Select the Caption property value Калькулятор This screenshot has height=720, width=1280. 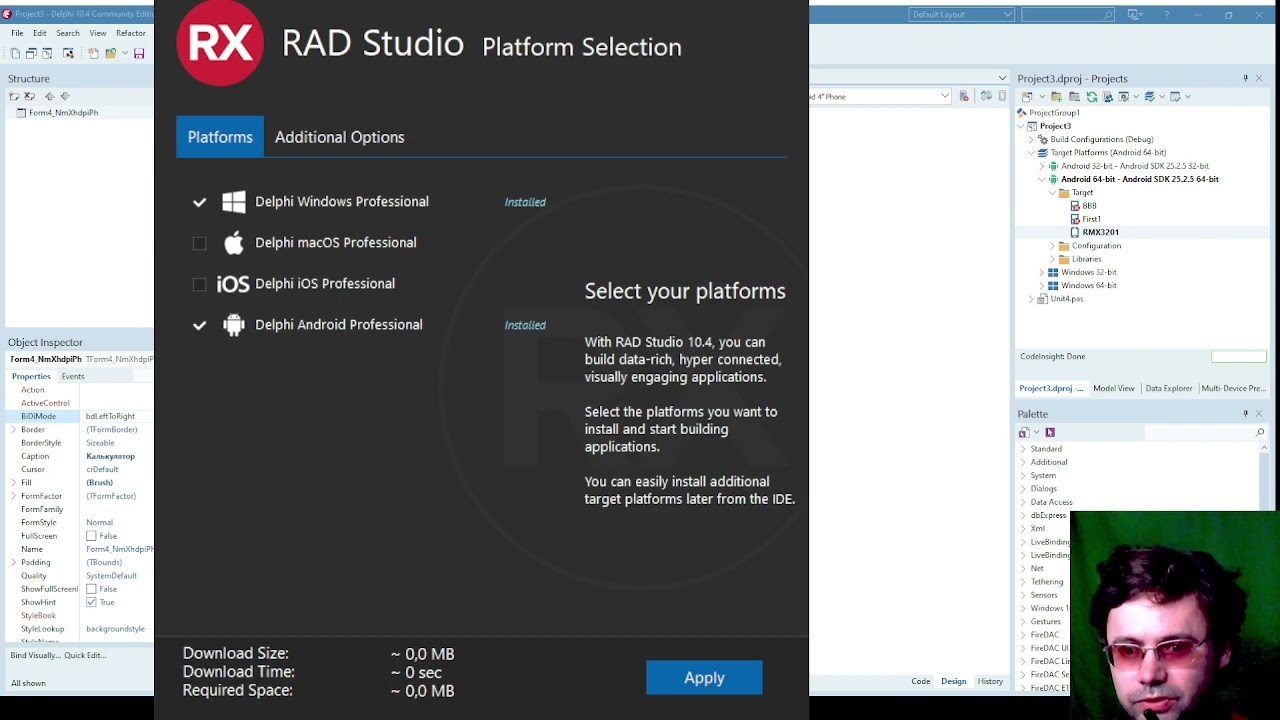coord(110,456)
